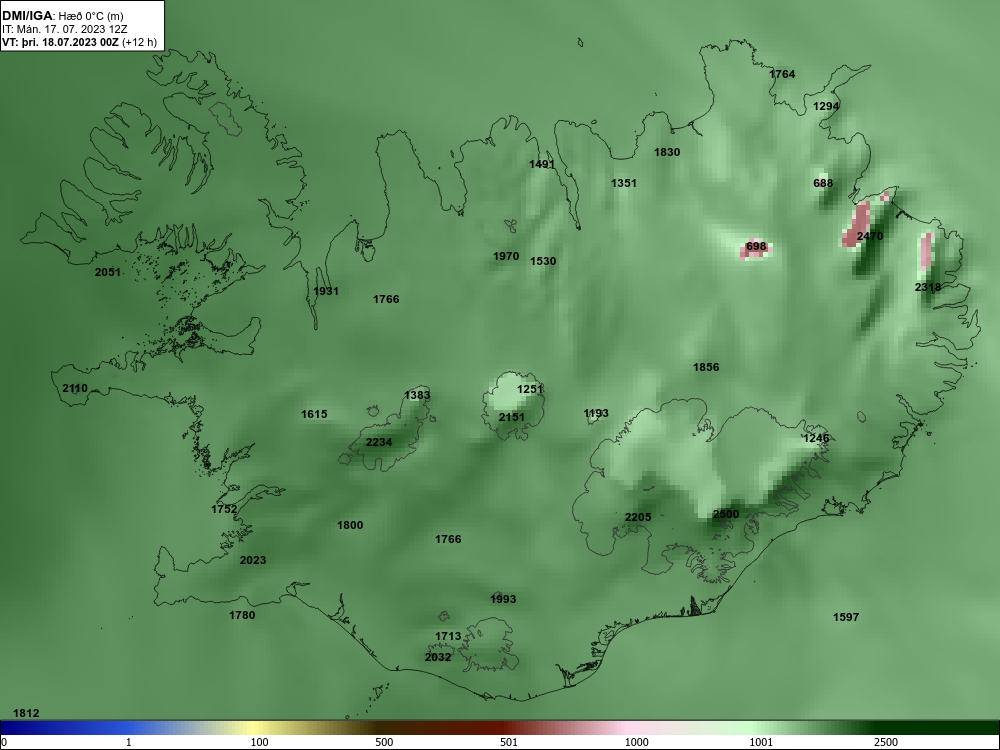Click the 1856 value label
This screenshot has width=1000, height=750.
click(706, 367)
